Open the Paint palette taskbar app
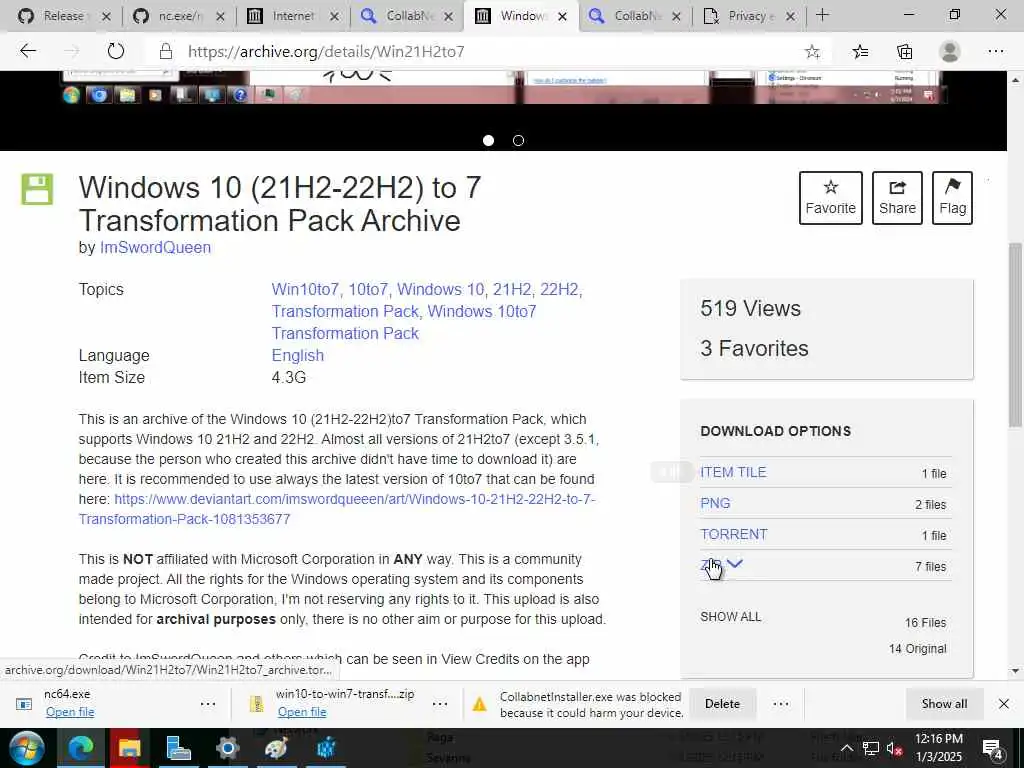Image resolution: width=1024 pixels, height=768 pixels. click(x=276, y=748)
